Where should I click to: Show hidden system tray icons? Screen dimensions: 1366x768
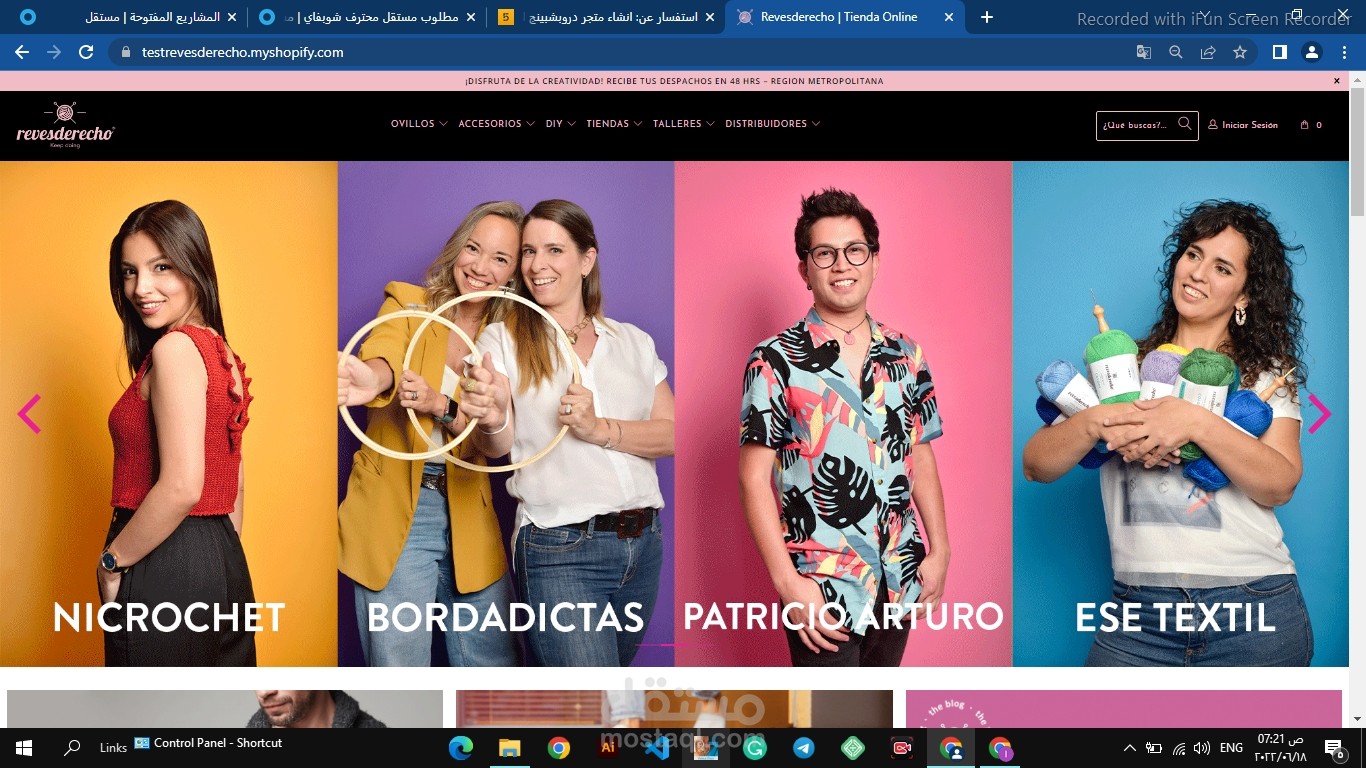coord(1130,748)
